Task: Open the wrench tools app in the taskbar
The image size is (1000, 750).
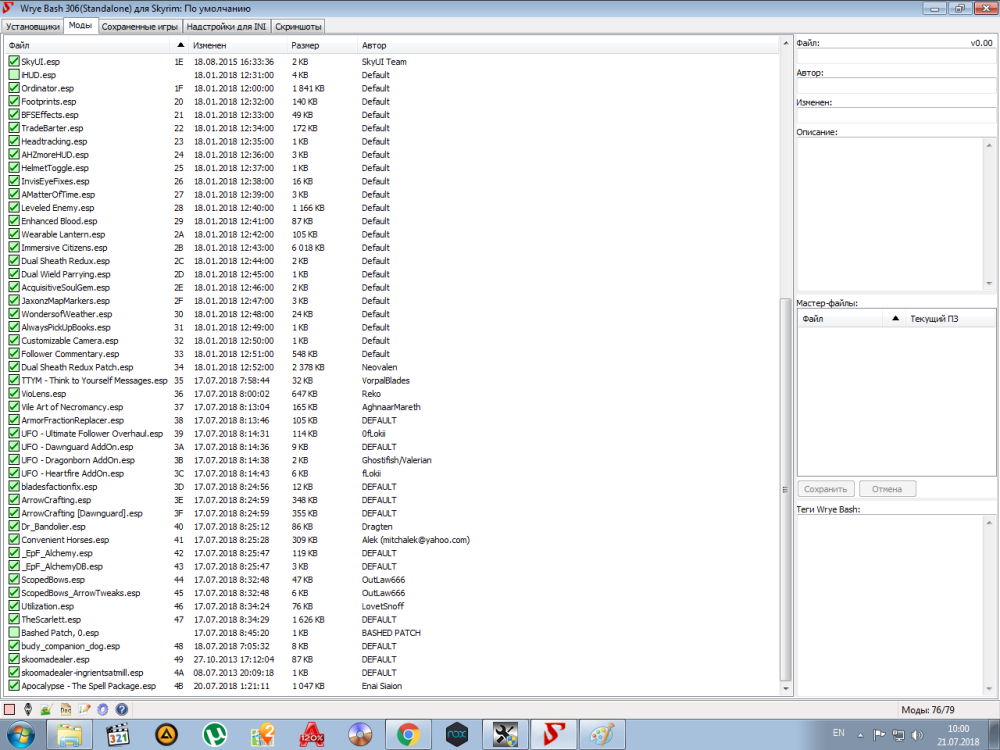Action: [x=505, y=734]
